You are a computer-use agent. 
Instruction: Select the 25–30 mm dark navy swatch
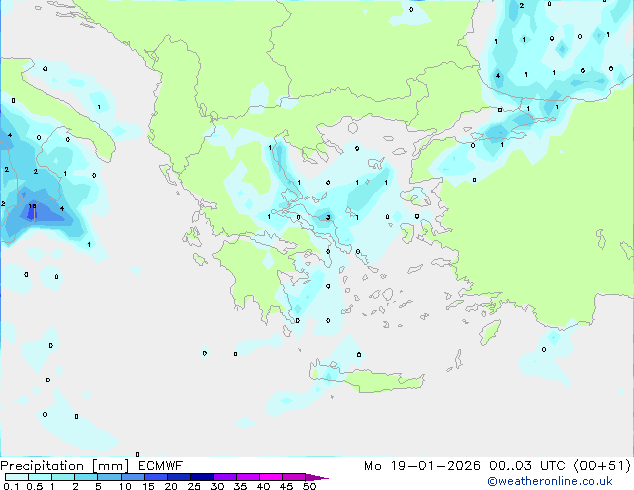click(x=202, y=477)
